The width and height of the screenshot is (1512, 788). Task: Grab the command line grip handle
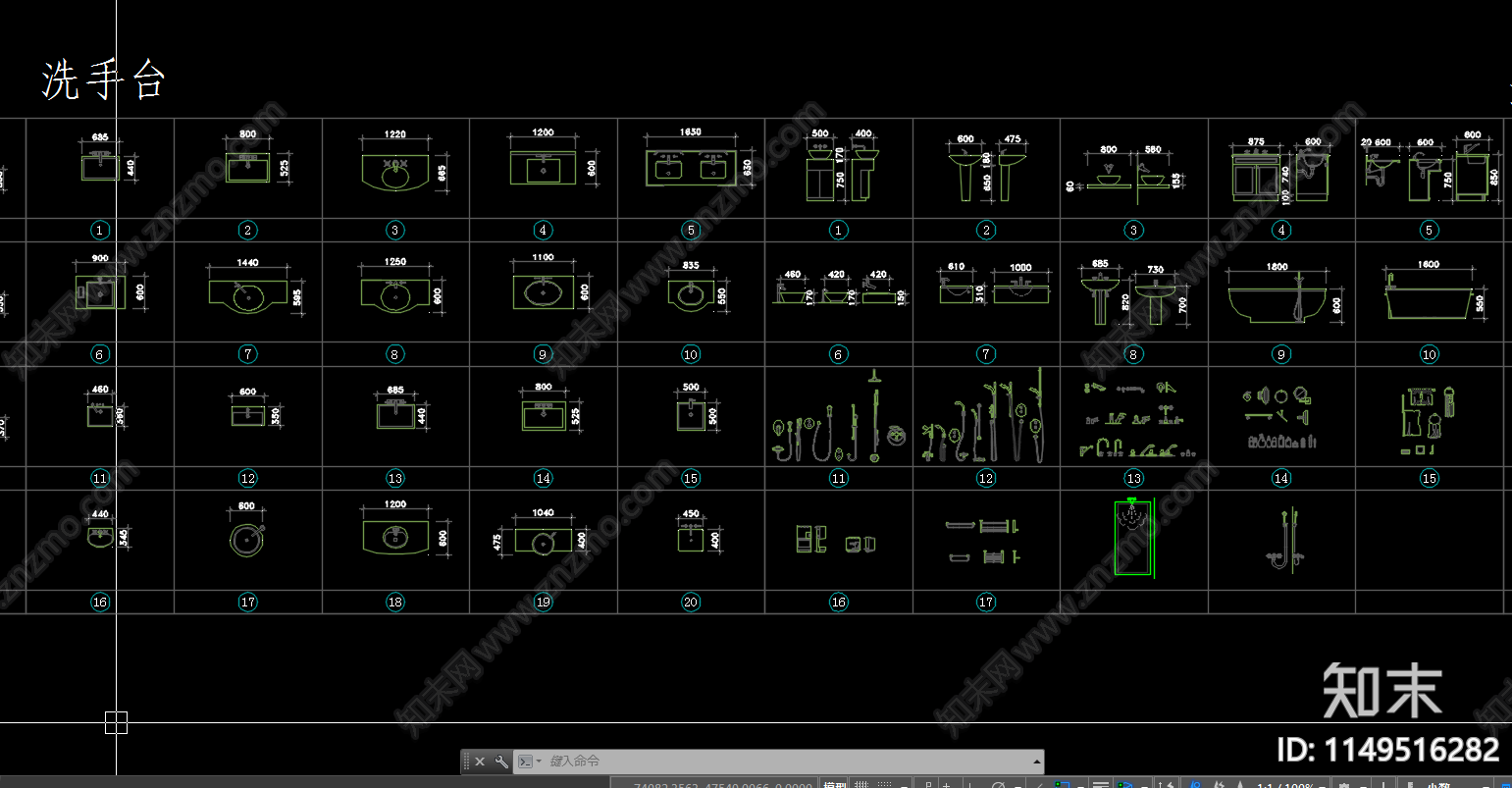(466, 762)
